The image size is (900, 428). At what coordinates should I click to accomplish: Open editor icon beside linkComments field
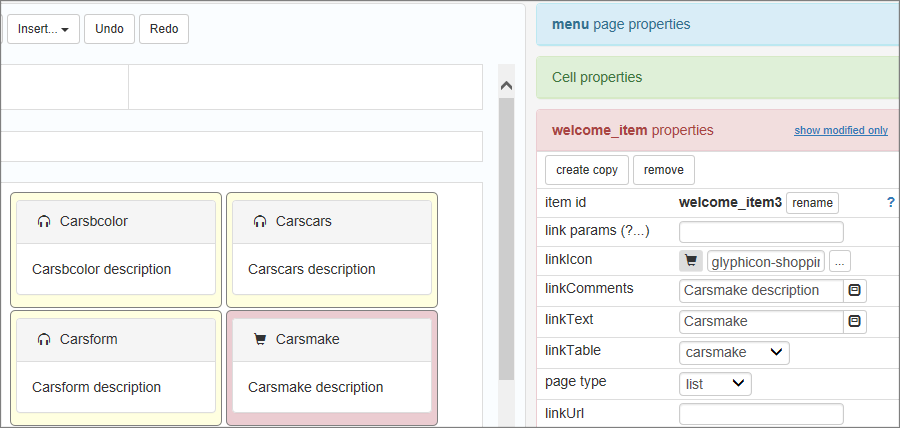tap(855, 291)
